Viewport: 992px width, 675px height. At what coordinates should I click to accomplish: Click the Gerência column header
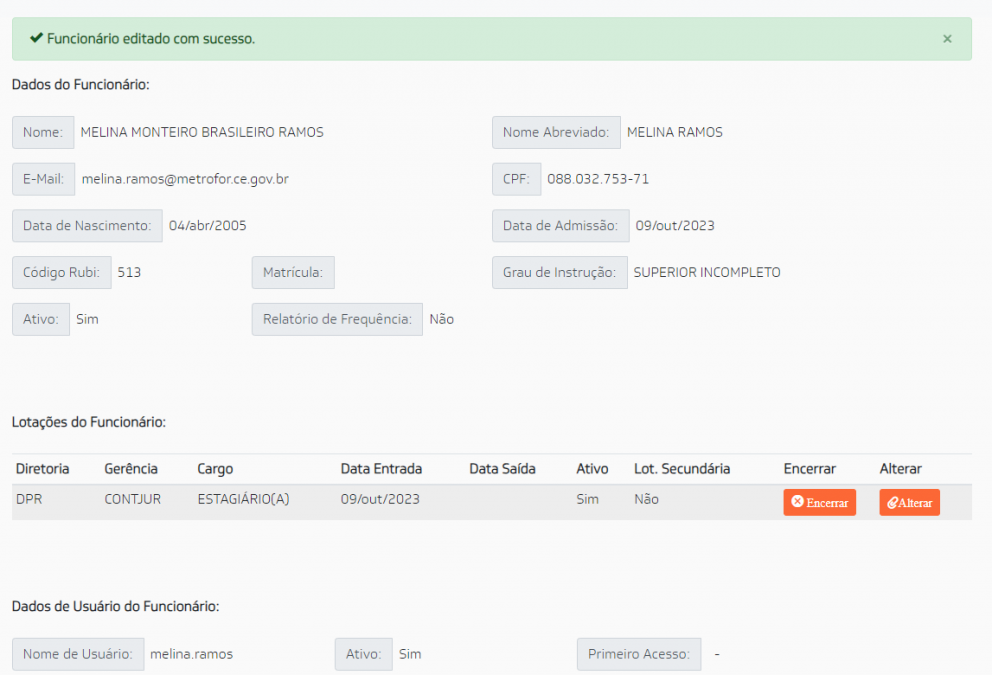[131, 469]
